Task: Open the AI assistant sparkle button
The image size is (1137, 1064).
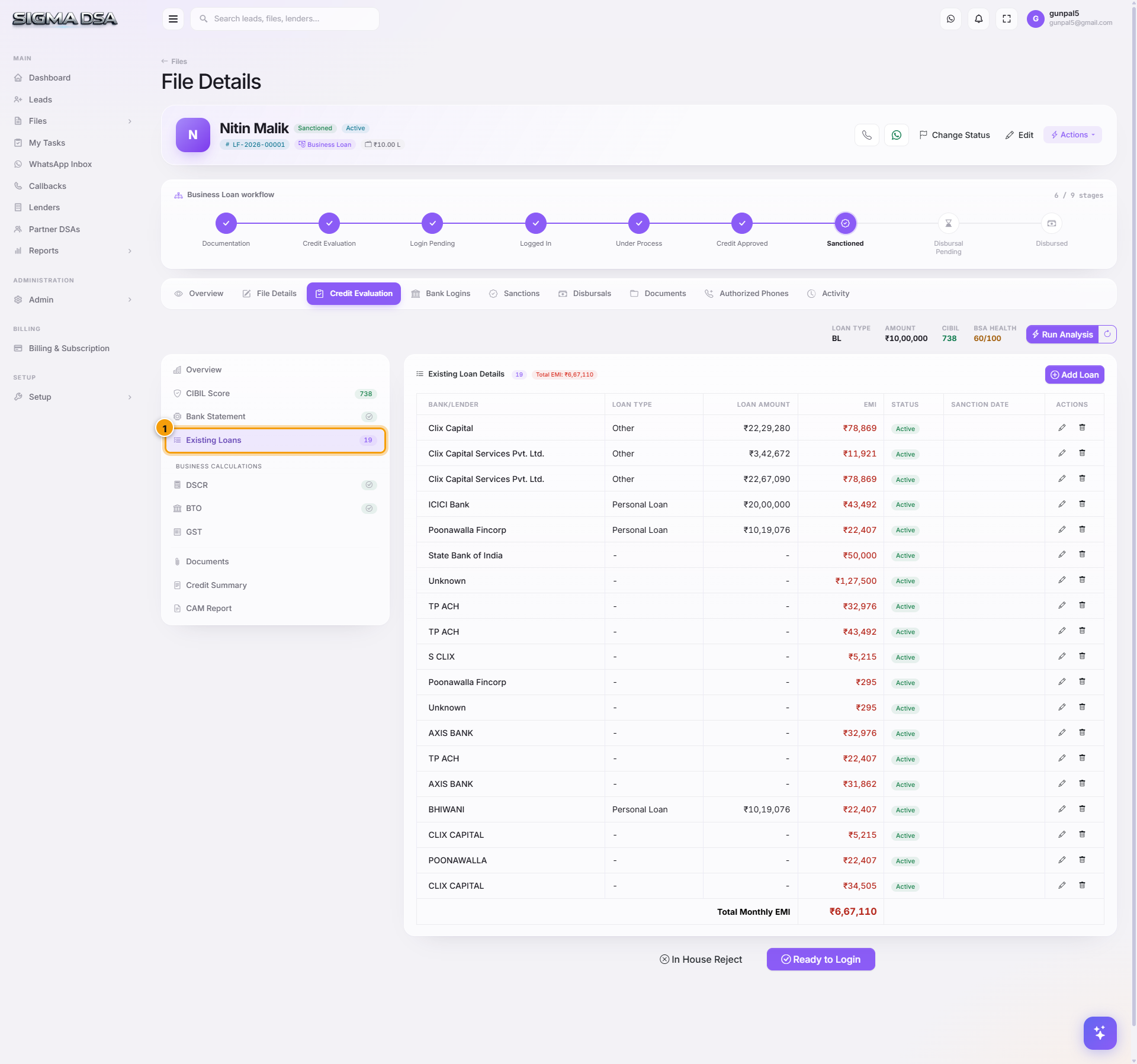Action: pos(1100,1033)
